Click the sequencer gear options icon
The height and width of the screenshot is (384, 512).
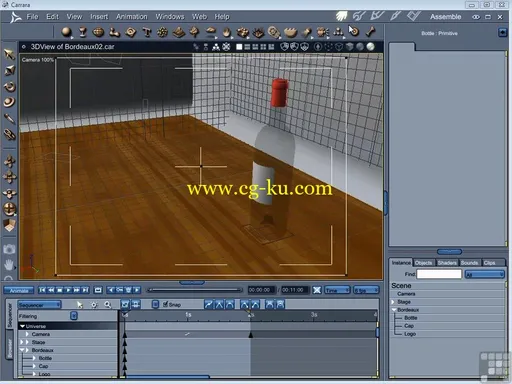tap(94, 304)
